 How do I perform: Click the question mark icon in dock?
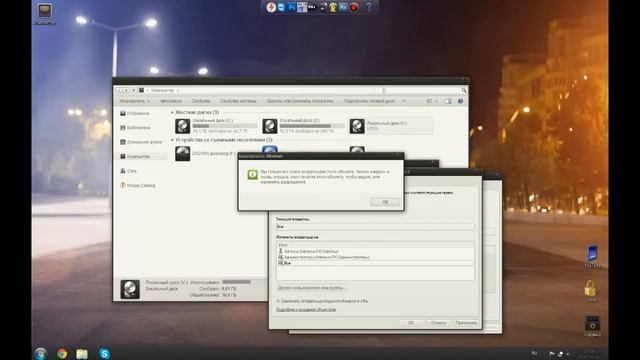click(x=369, y=7)
